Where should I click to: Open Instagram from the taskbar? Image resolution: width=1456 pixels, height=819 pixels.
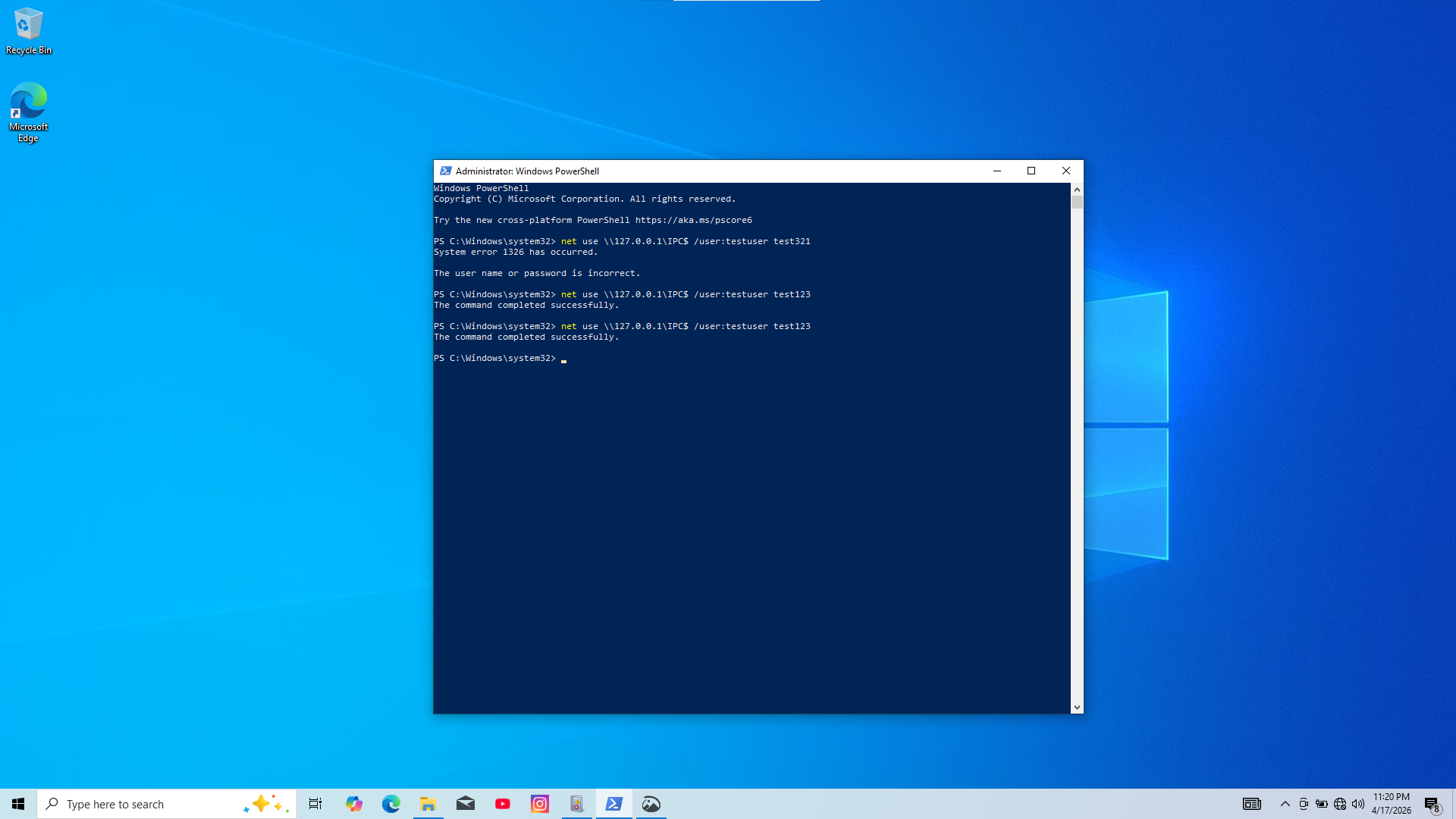tap(540, 804)
